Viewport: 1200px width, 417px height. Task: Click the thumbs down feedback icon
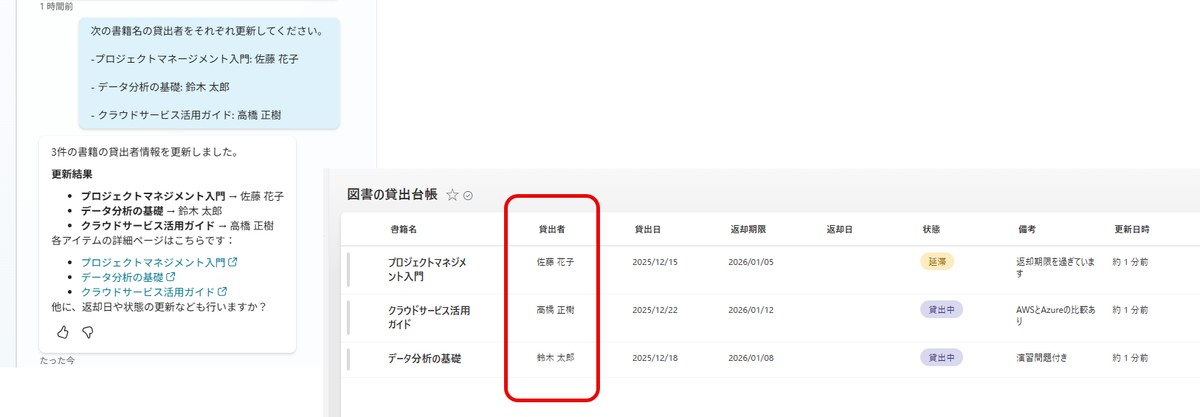click(x=87, y=332)
